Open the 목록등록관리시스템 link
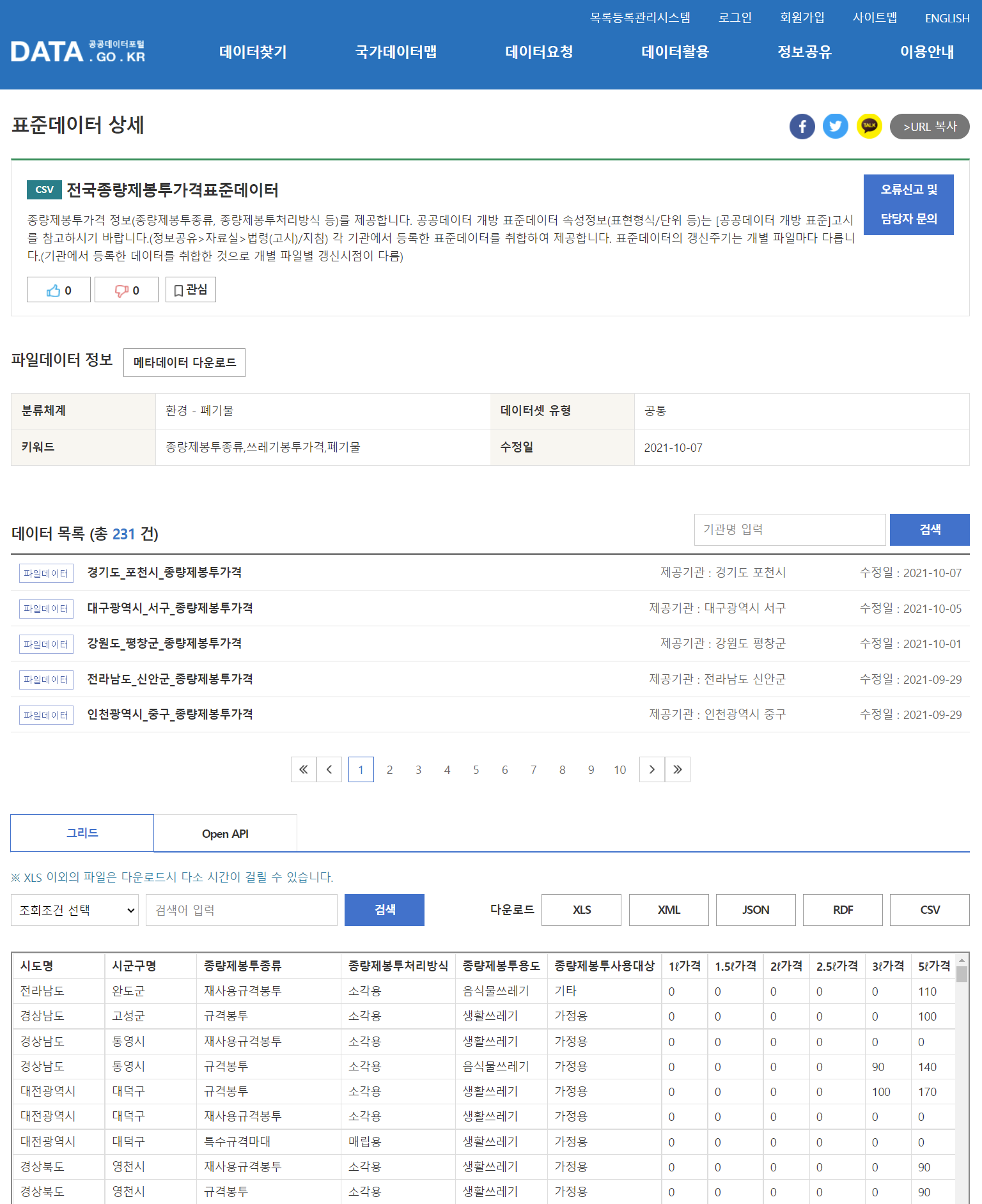 pos(640,18)
